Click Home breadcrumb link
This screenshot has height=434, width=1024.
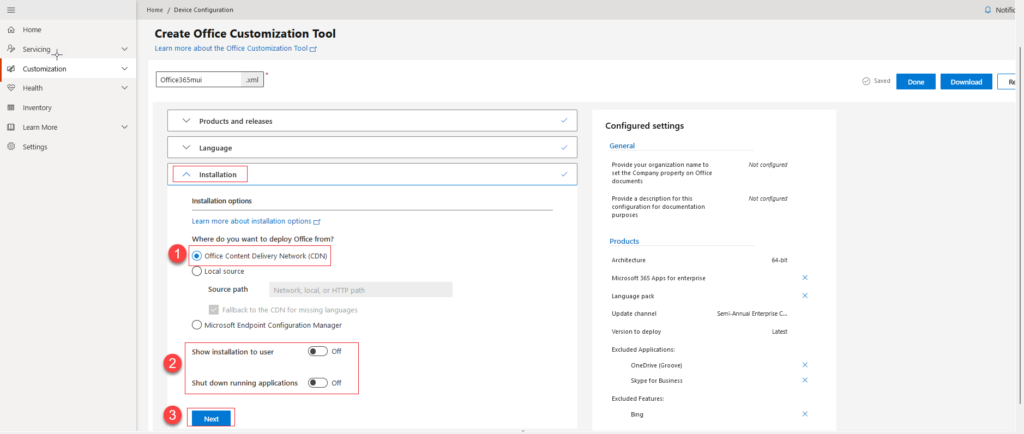pyautogui.click(x=155, y=10)
